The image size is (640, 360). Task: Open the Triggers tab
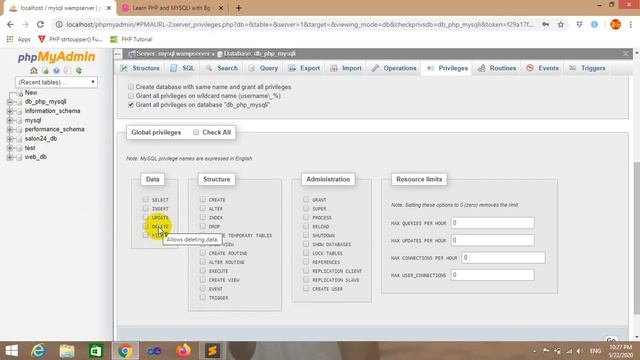pyautogui.click(x=588, y=68)
